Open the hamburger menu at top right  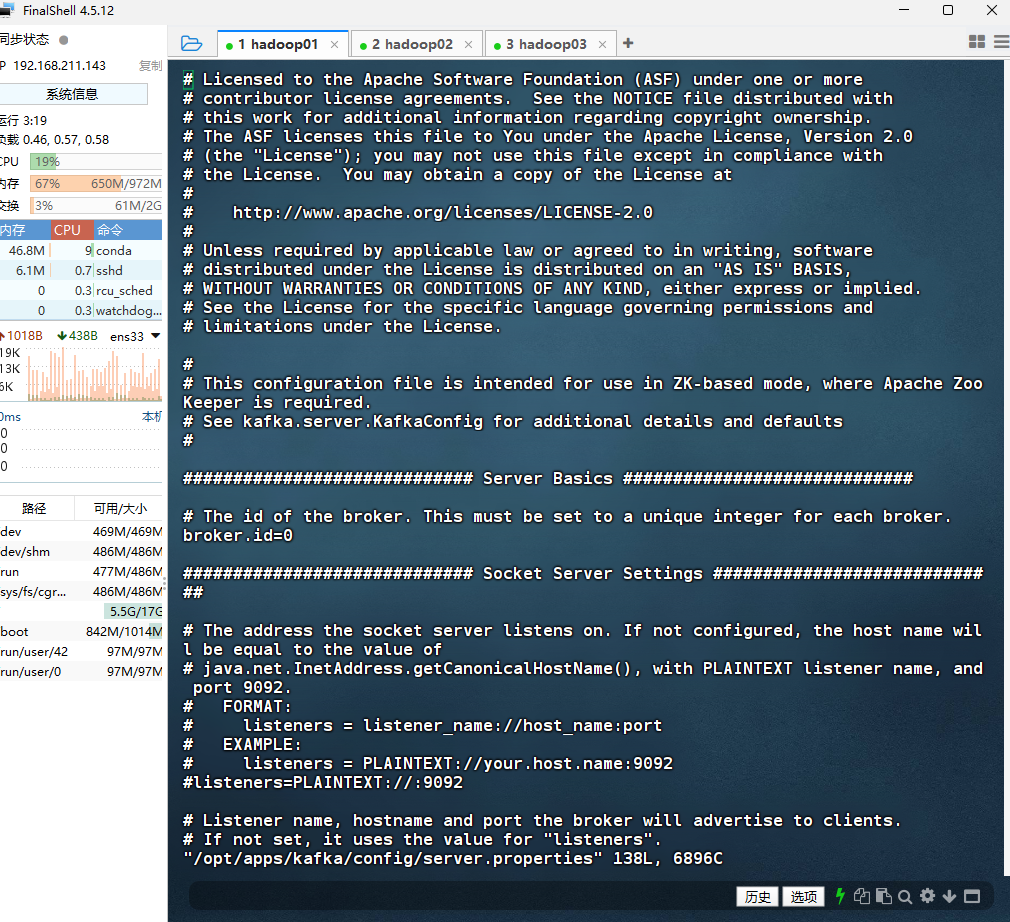coord(999,42)
